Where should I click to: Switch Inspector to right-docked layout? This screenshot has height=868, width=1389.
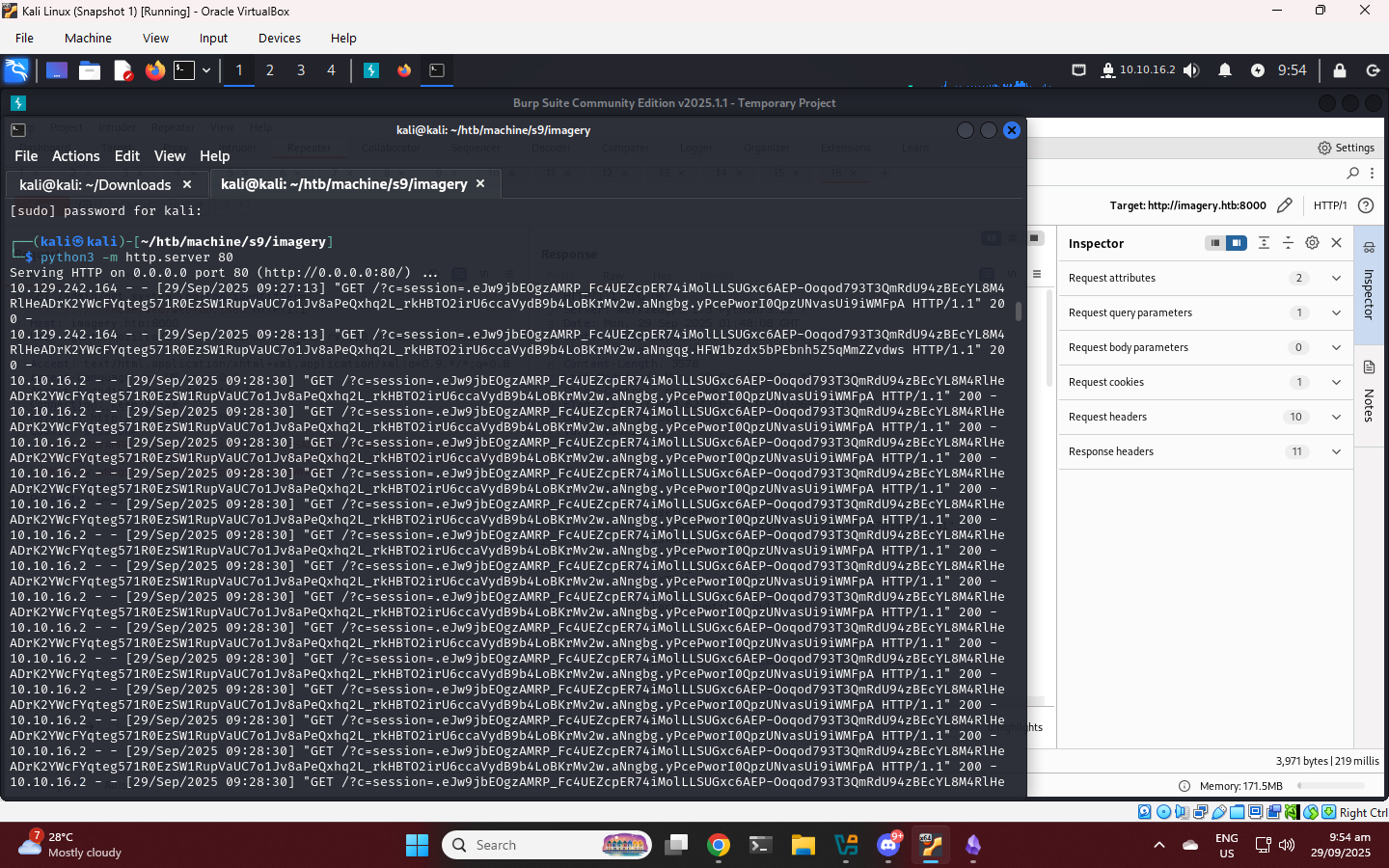[1236, 243]
